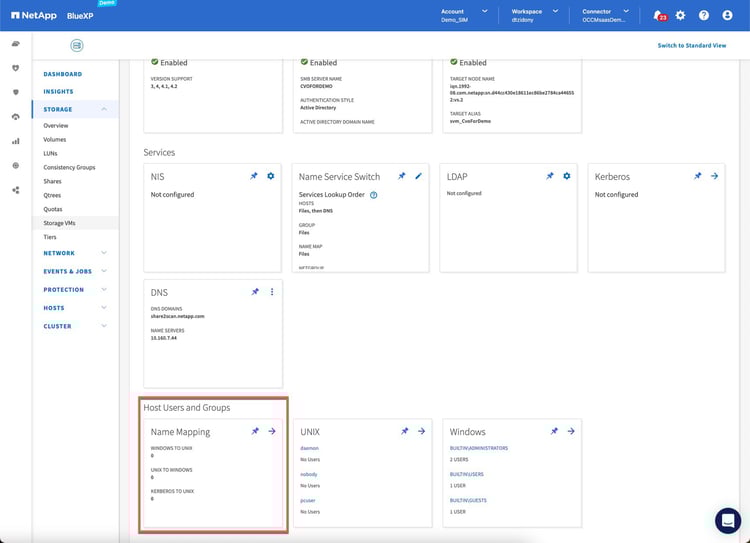Open NIS settings gear icon

pyautogui.click(x=270, y=176)
